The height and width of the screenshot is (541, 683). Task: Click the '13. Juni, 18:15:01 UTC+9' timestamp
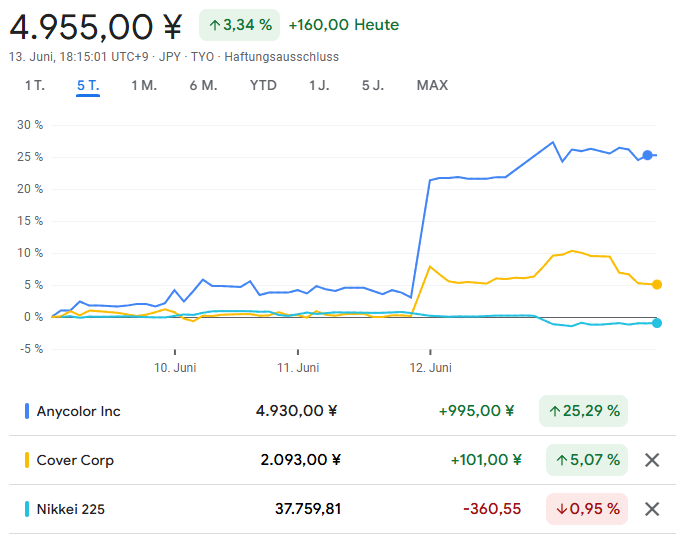coord(78,57)
